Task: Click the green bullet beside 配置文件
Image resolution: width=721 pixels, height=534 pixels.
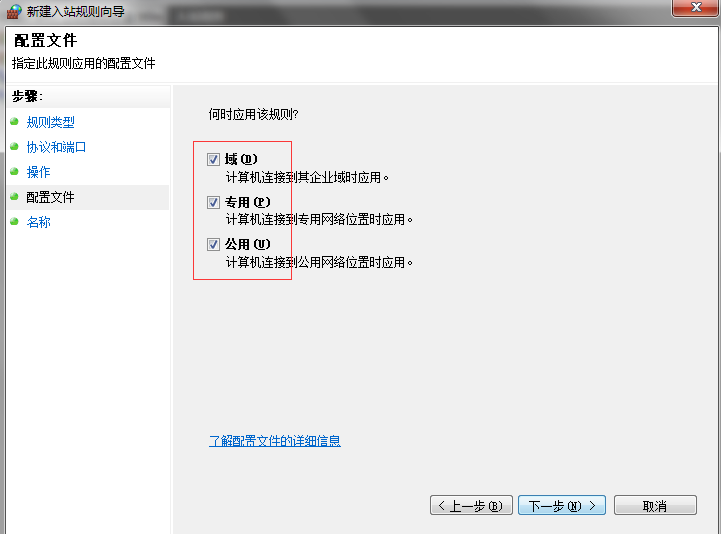Action: coord(14,197)
